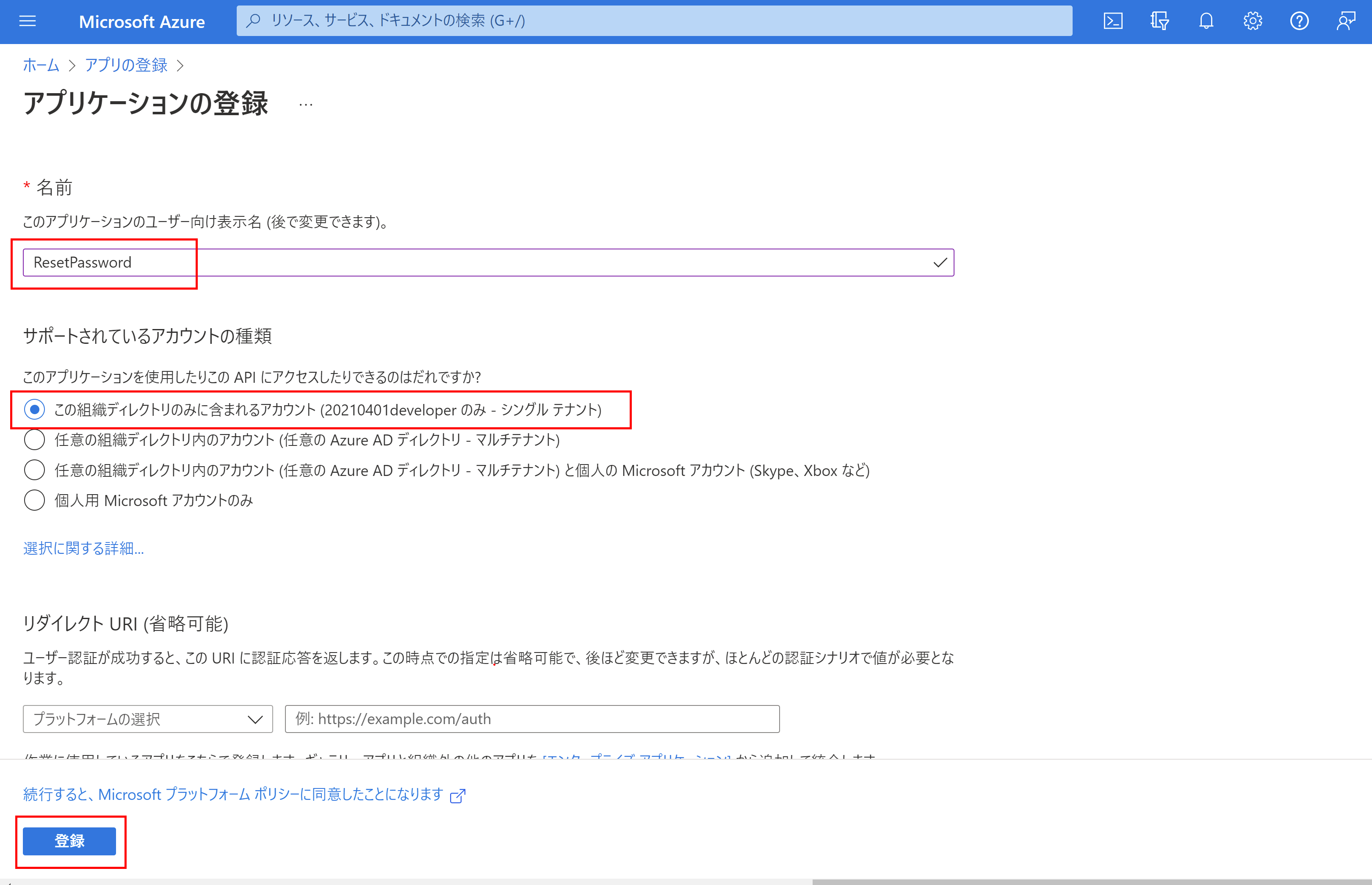Open the hamburger portal menu
The image size is (1372, 885).
click(x=28, y=21)
